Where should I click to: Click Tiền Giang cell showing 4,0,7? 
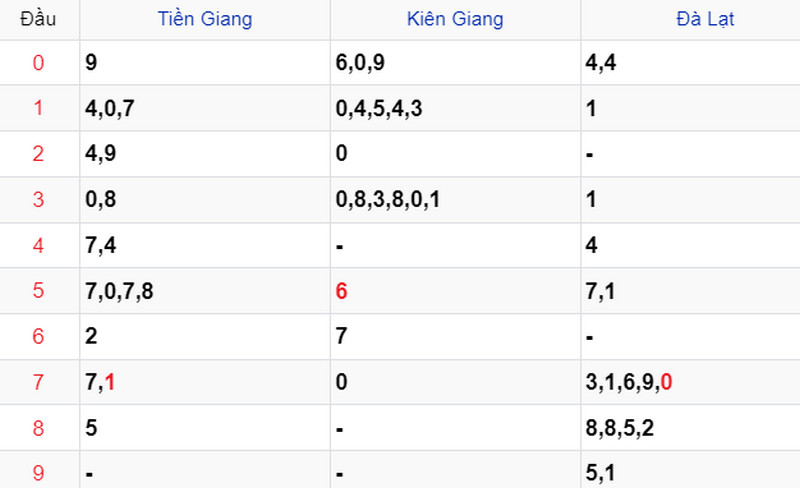pyautogui.click(x=205, y=108)
